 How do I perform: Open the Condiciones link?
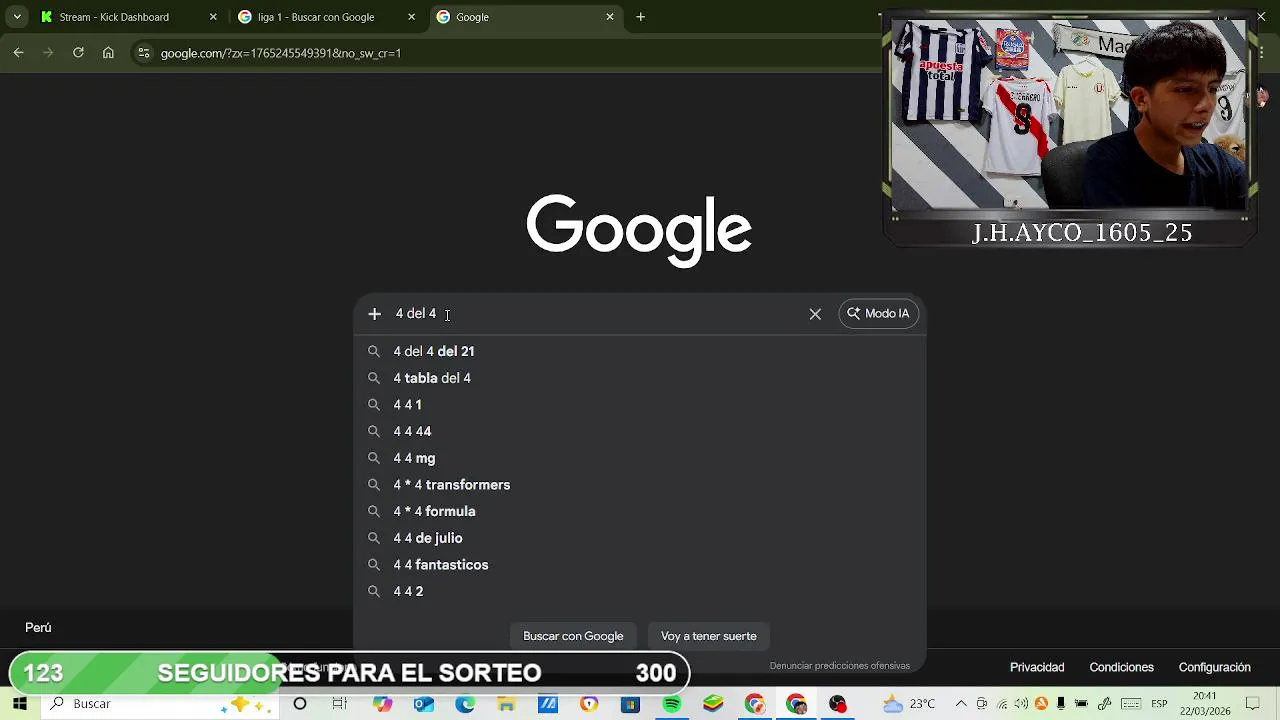point(1121,667)
